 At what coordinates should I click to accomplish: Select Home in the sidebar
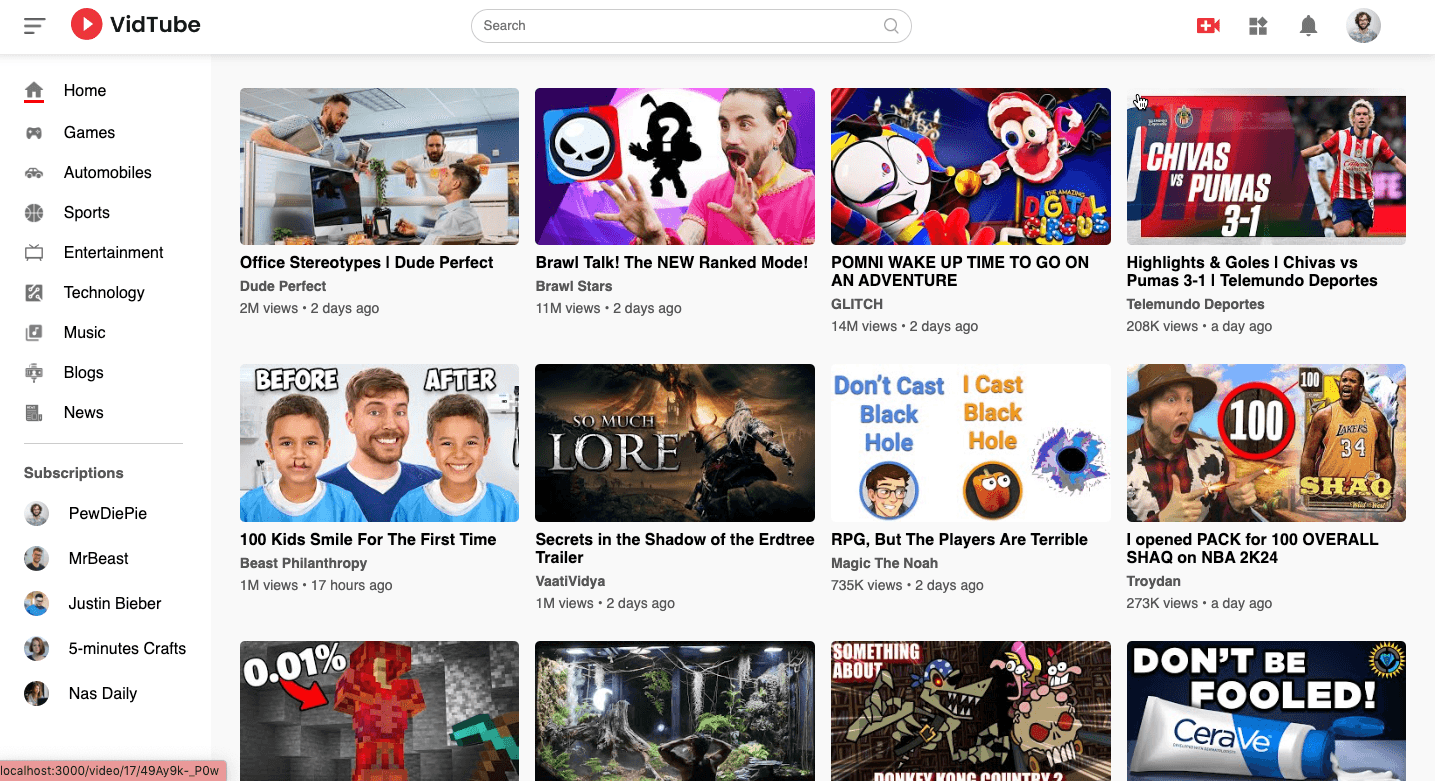pyautogui.click(x=84, y=91)
